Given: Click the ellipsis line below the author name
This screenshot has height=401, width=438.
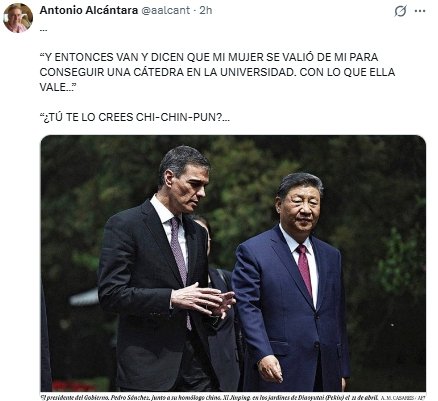Looking at the screenshot, I should 43,29.
